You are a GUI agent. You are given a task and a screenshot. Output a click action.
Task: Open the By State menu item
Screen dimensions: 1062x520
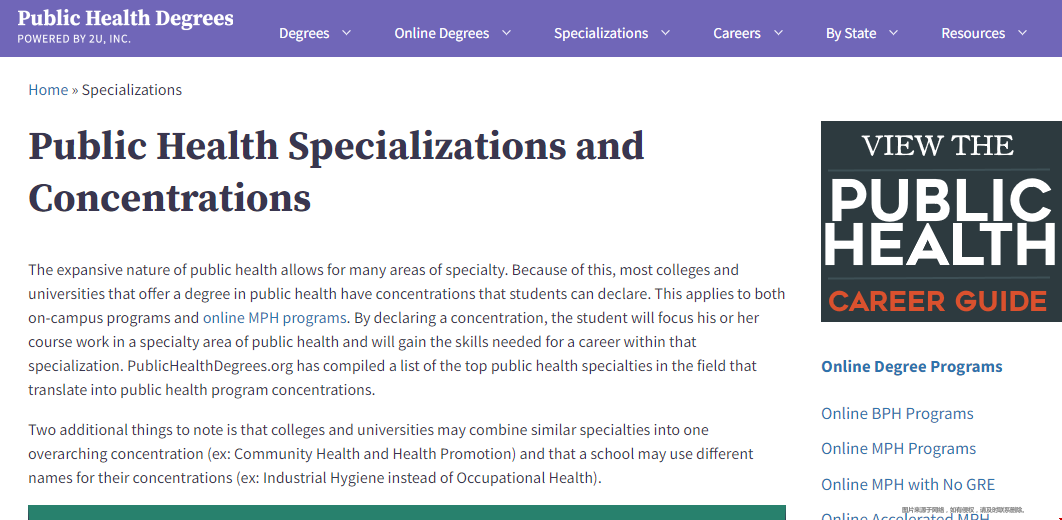851,33
